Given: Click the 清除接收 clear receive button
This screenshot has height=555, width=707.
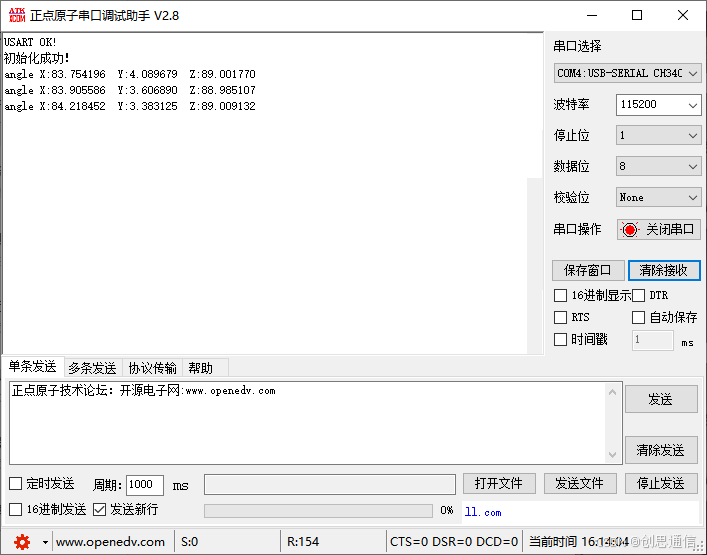Looking at the screenshot, I should [664, 270].
